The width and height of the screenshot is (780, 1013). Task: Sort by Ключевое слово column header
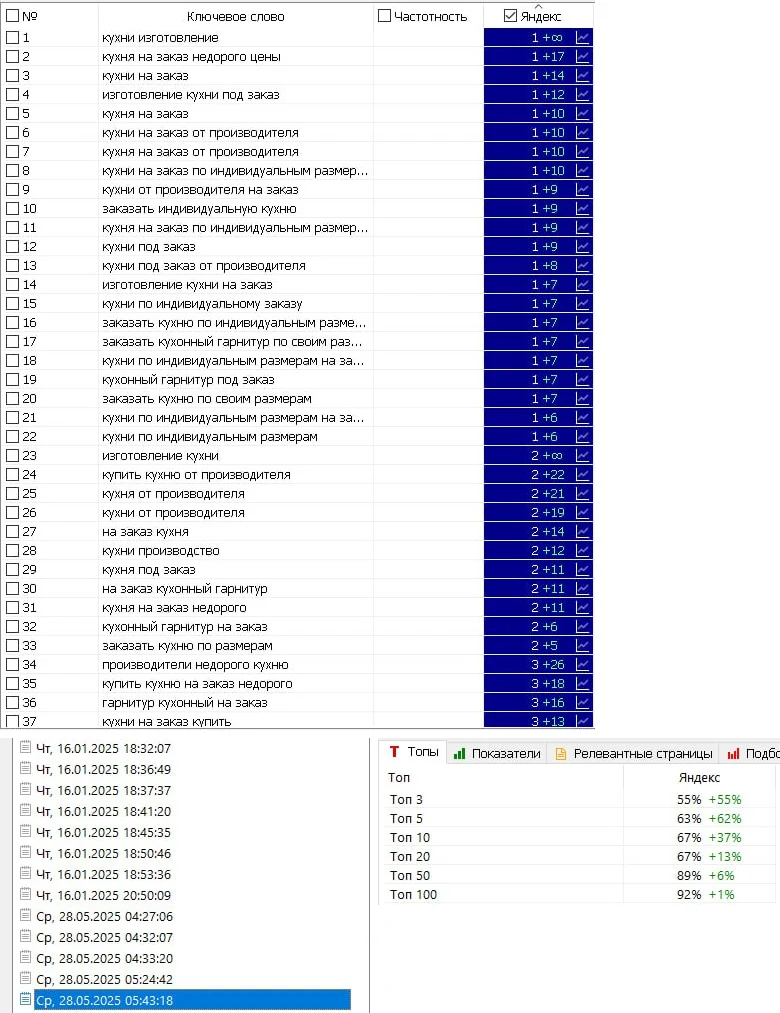pos(236,17)
